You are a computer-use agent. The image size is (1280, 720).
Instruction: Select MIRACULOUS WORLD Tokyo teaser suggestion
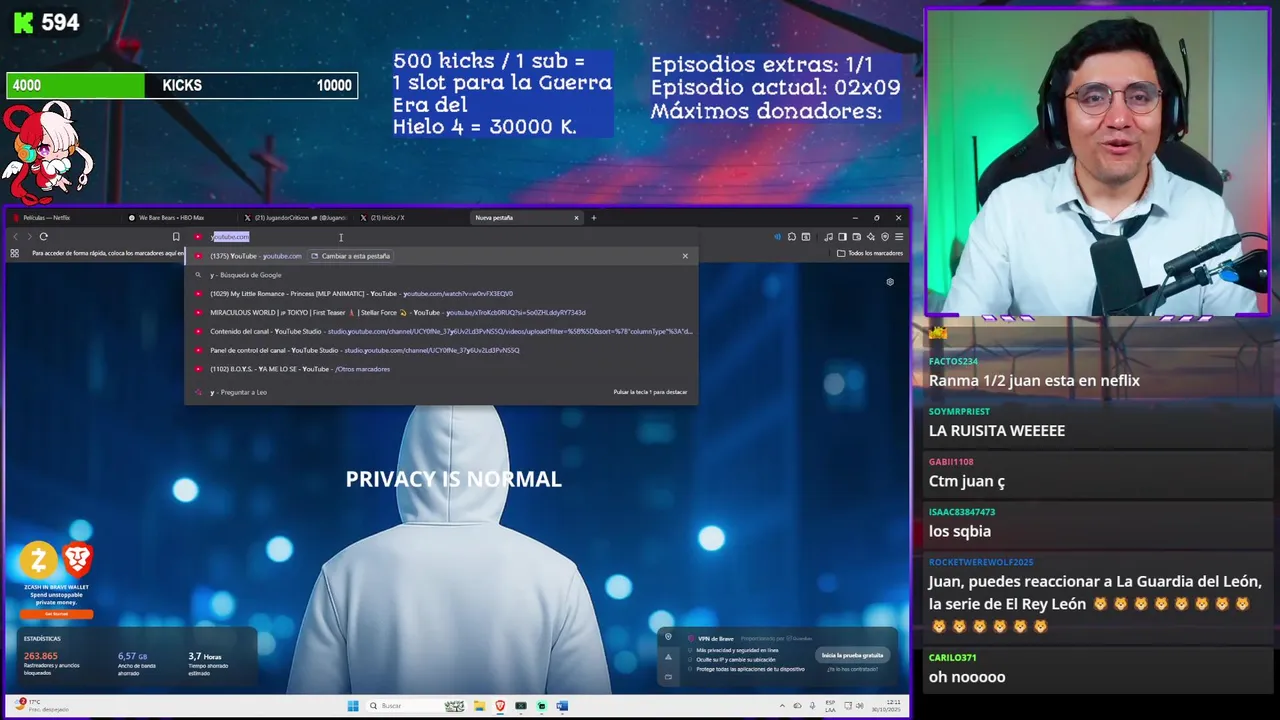point(441,312)
